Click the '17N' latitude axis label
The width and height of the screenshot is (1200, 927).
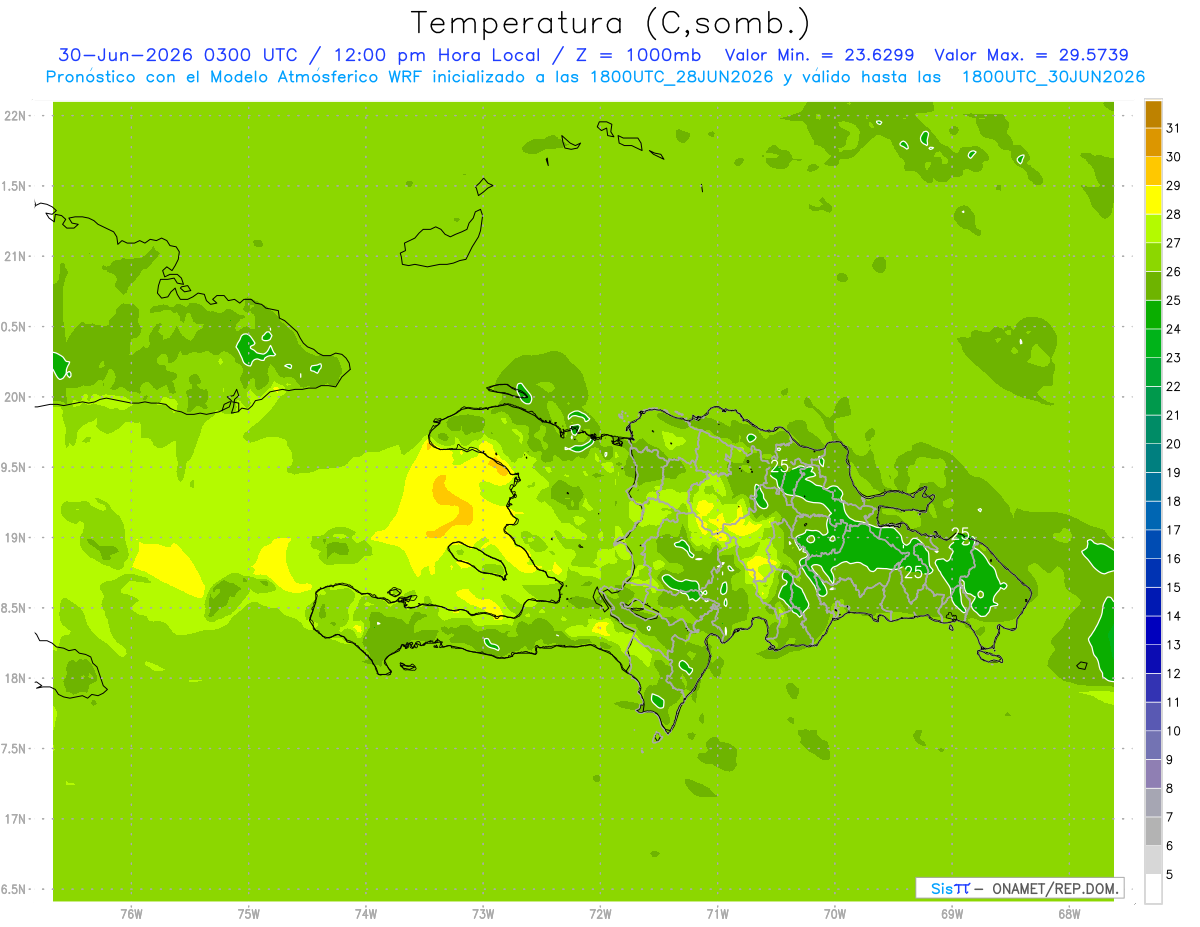pyautogui.click(x=15, y=819)
